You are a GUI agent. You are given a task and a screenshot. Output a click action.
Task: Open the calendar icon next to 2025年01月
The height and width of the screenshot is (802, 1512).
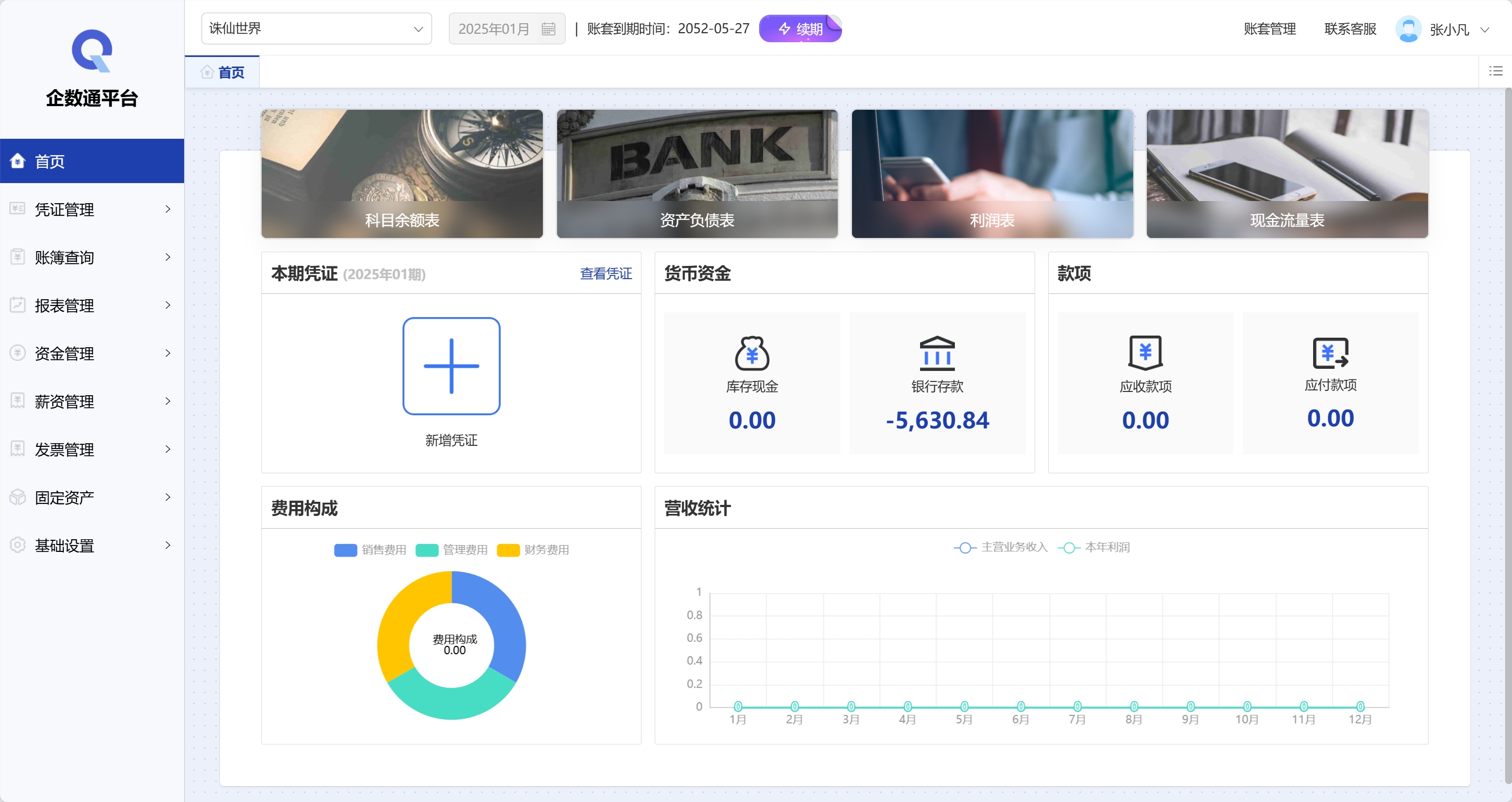tap(548, 28)
